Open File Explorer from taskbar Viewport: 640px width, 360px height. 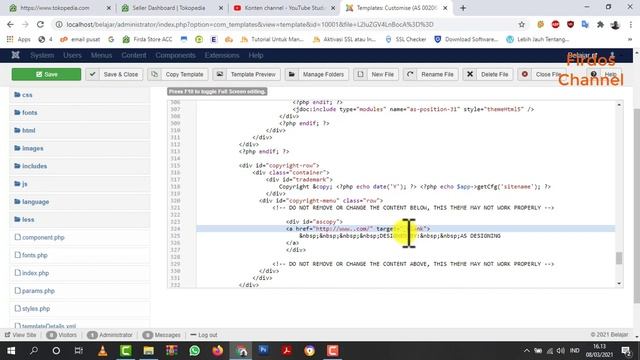tap(149, 351)
